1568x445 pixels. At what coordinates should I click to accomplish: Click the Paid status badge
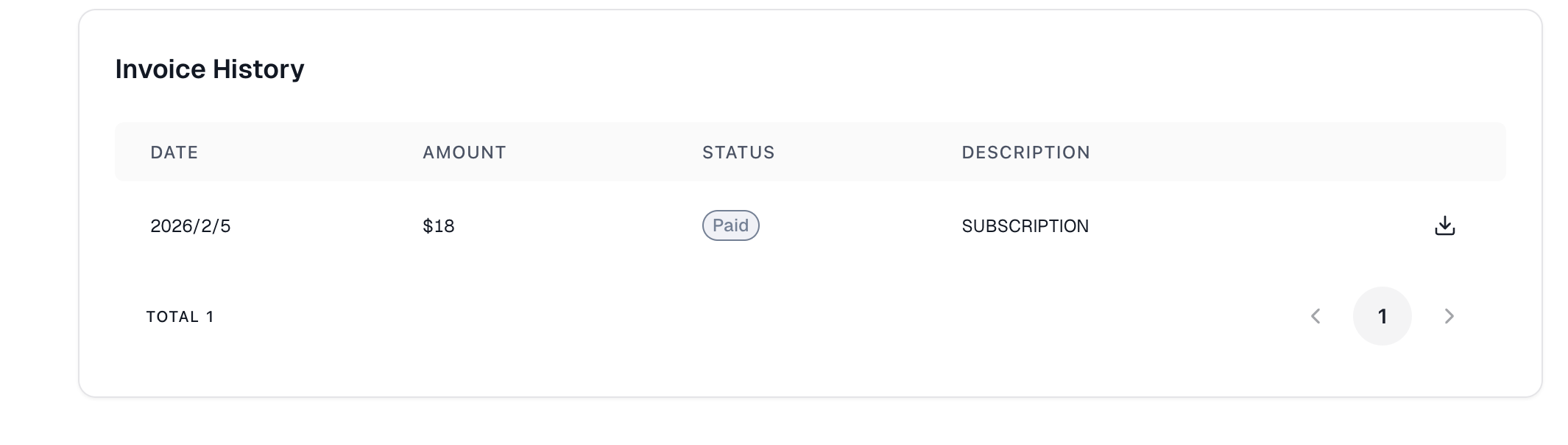click(x=730, y=225)
